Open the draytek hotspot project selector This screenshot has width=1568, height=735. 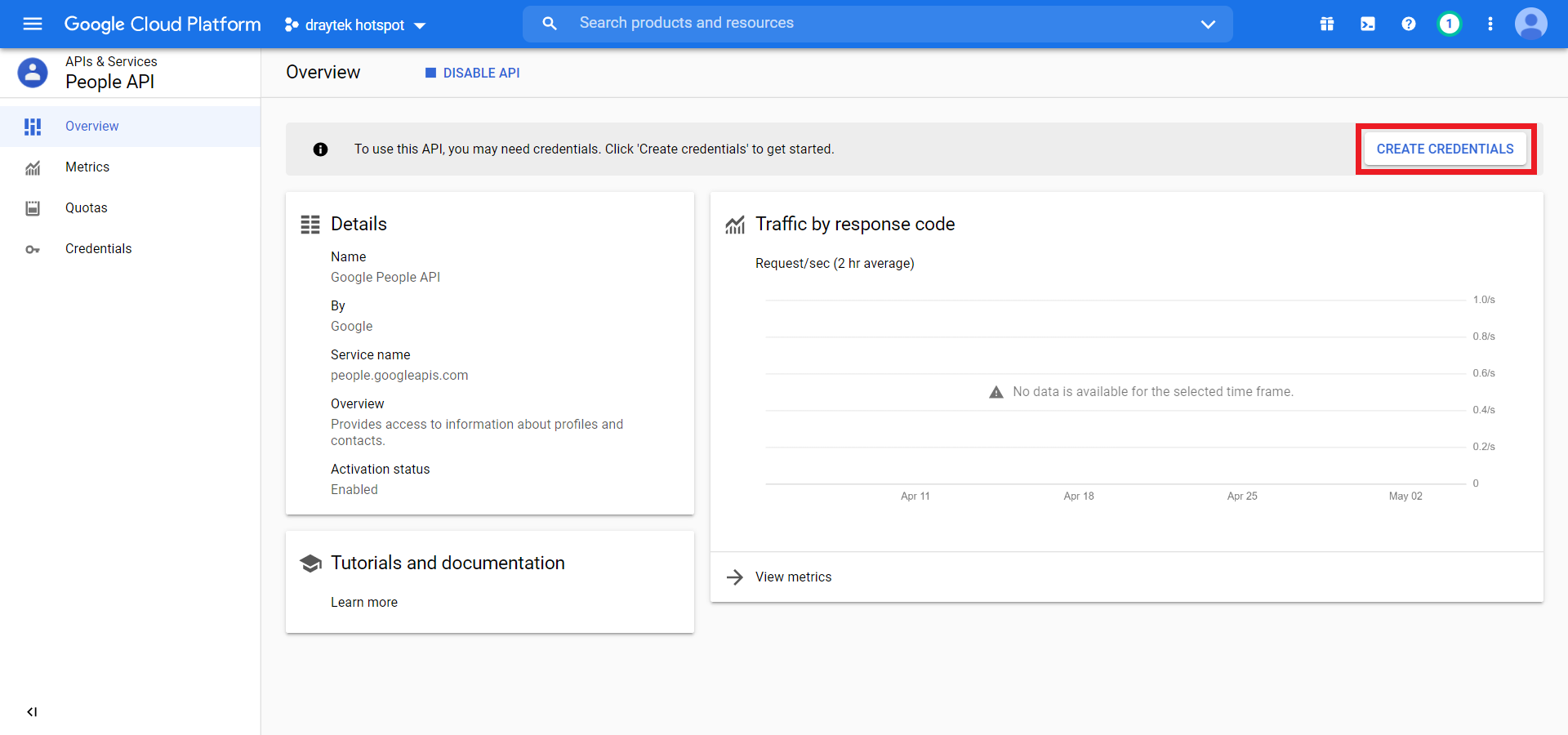[355, 25]
